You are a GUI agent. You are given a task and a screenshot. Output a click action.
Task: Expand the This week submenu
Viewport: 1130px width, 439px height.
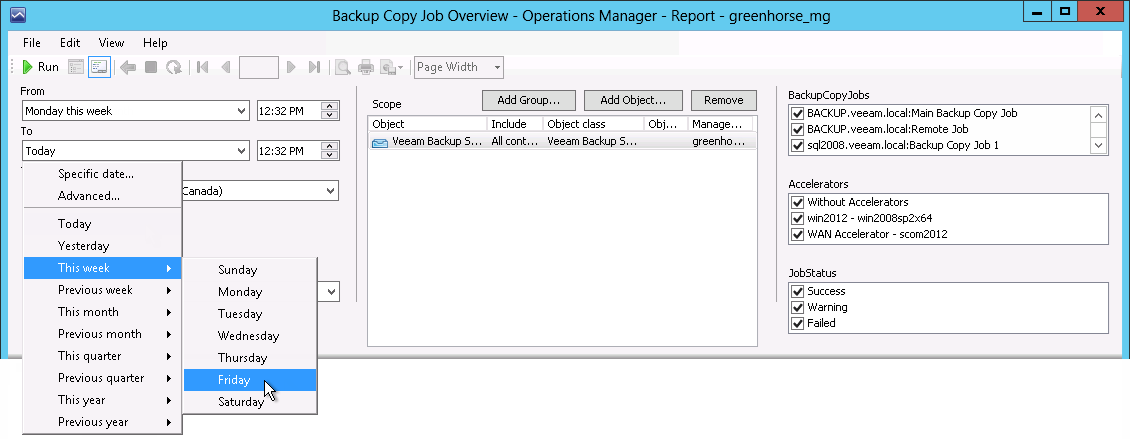tap(102, 268)
